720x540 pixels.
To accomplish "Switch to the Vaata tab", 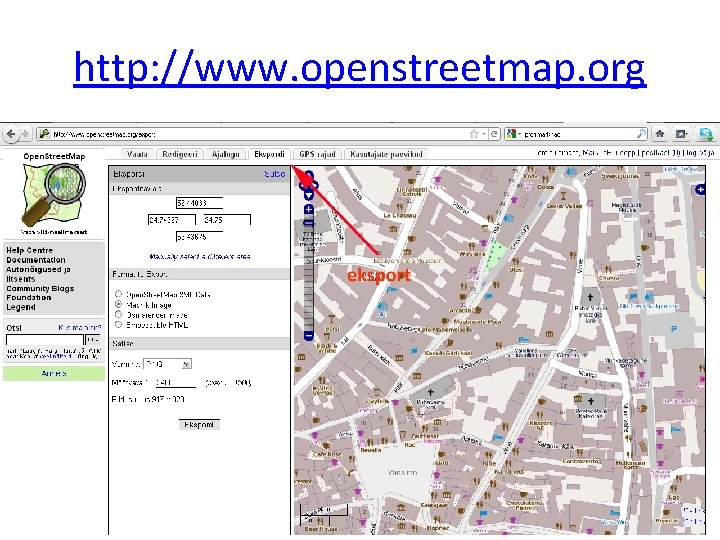I will 137,154.
